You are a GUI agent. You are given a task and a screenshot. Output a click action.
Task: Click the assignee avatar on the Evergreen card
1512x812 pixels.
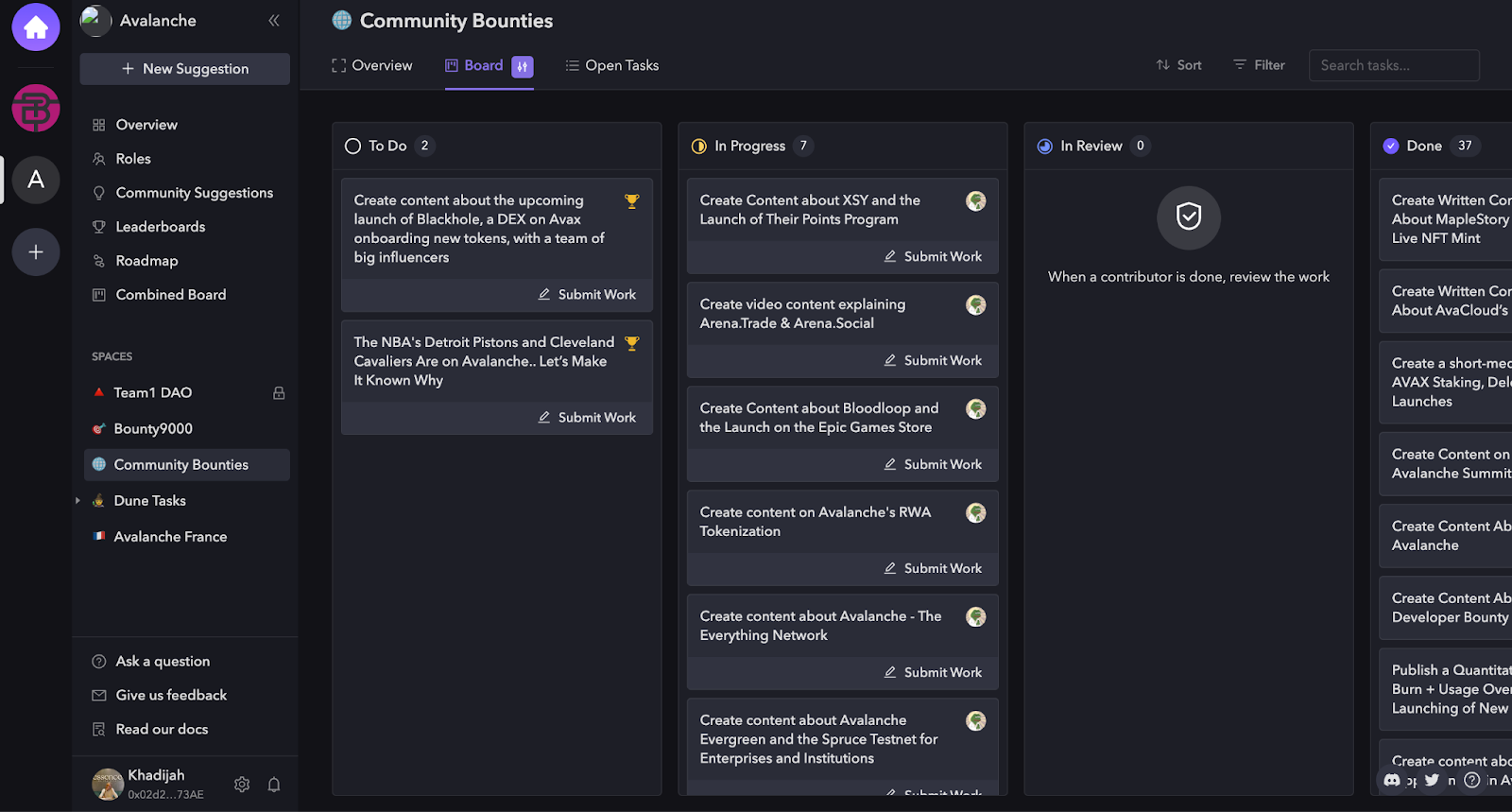[x=976, y=720]
